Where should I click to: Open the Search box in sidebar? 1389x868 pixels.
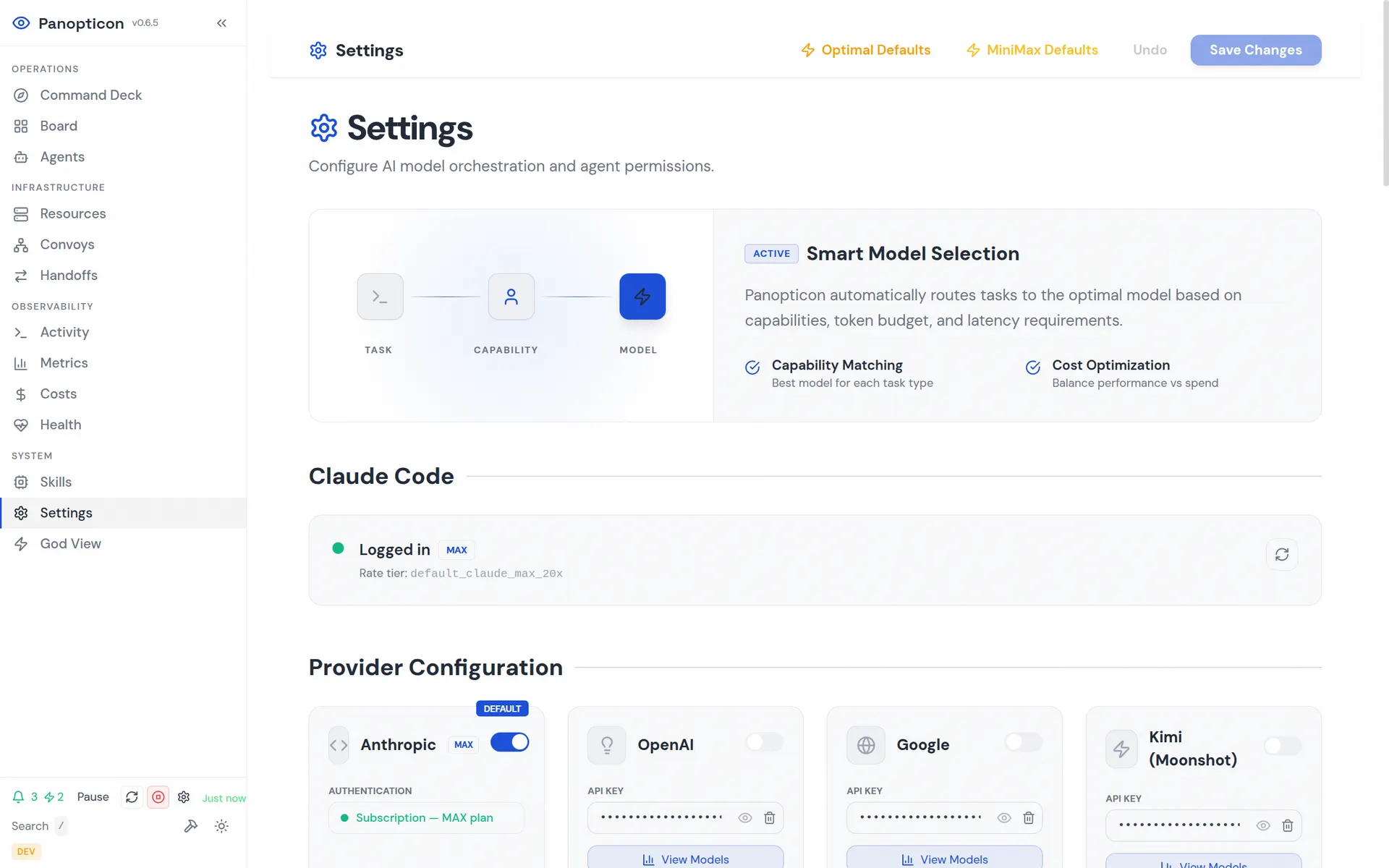coord(40,826)
